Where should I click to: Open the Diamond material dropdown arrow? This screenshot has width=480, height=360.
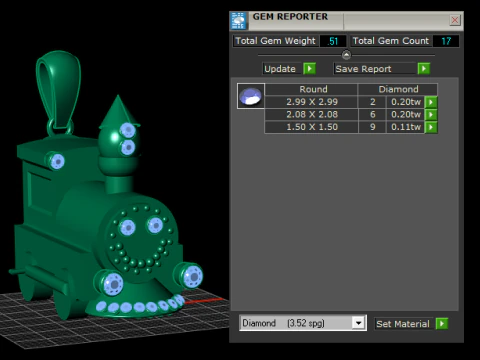tap(358, 323)
